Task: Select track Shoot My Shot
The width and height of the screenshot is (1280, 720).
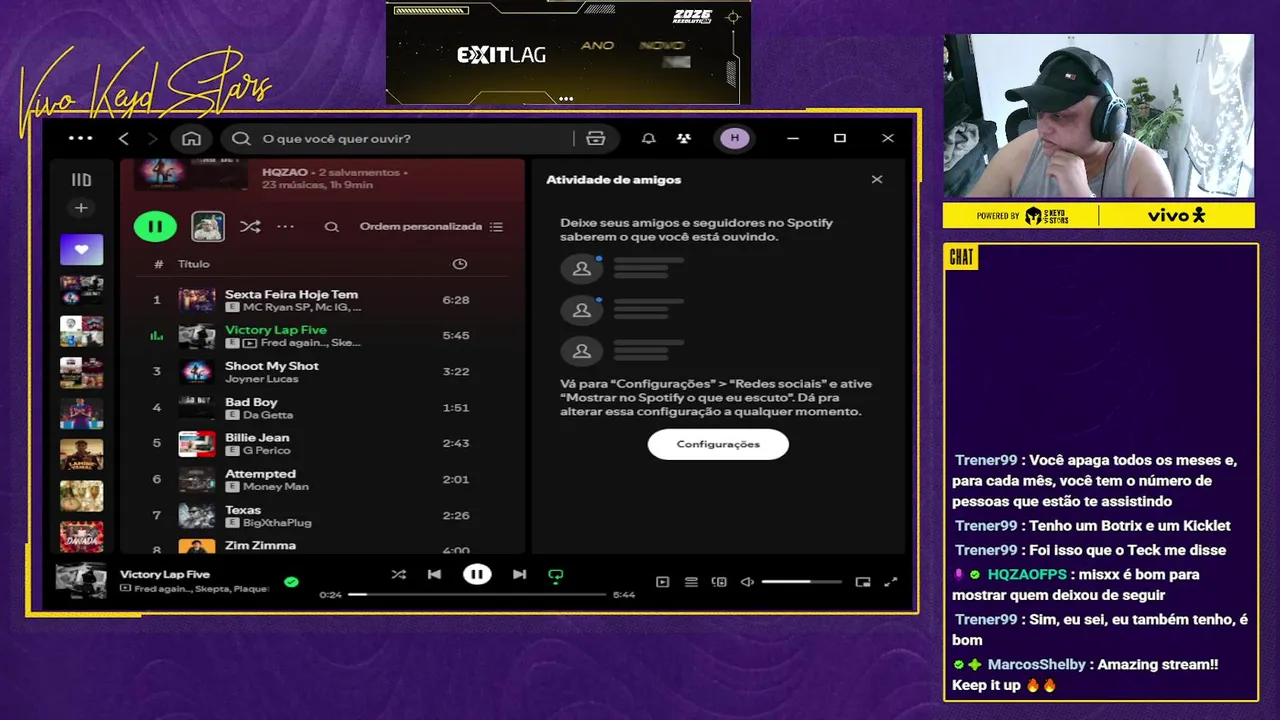Action: [x=323, y=372]
